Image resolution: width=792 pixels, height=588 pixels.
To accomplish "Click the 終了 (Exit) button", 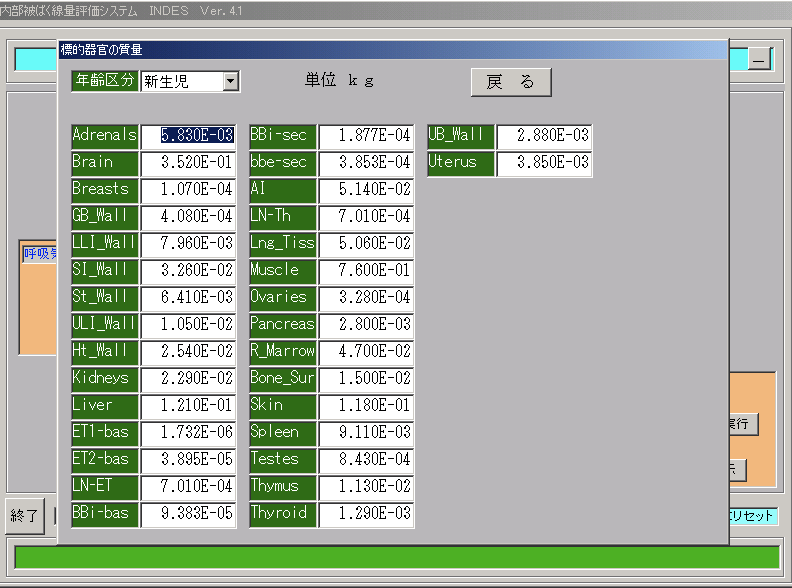I will tap(24, 515).
